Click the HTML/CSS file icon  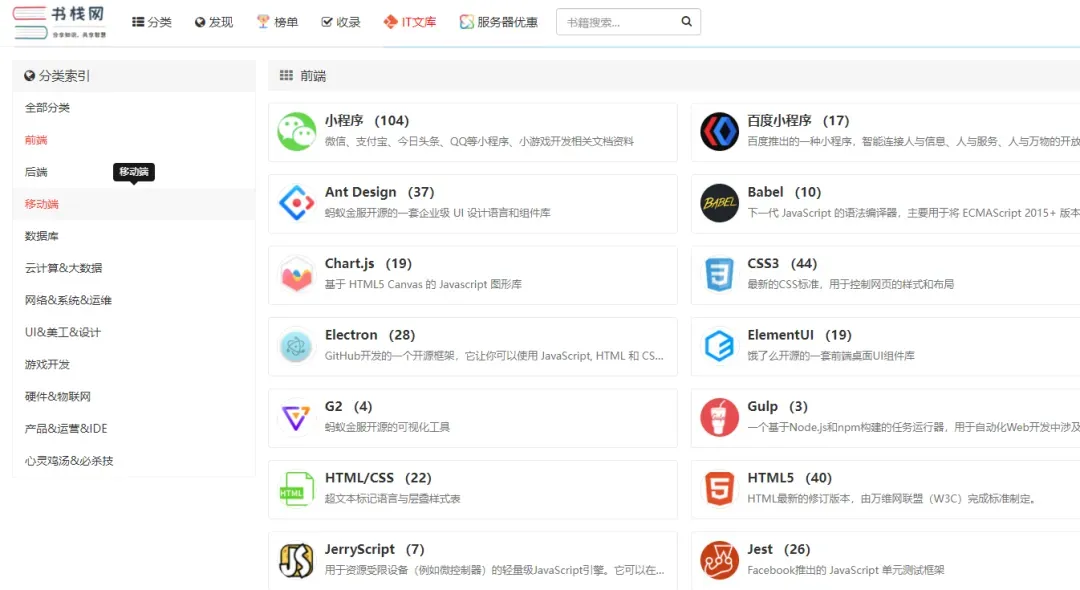(296, 489)
